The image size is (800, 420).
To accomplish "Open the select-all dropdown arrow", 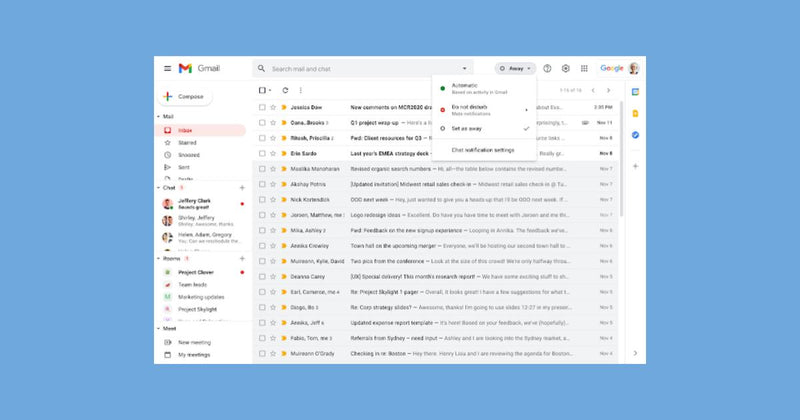I will pos(270,90).
